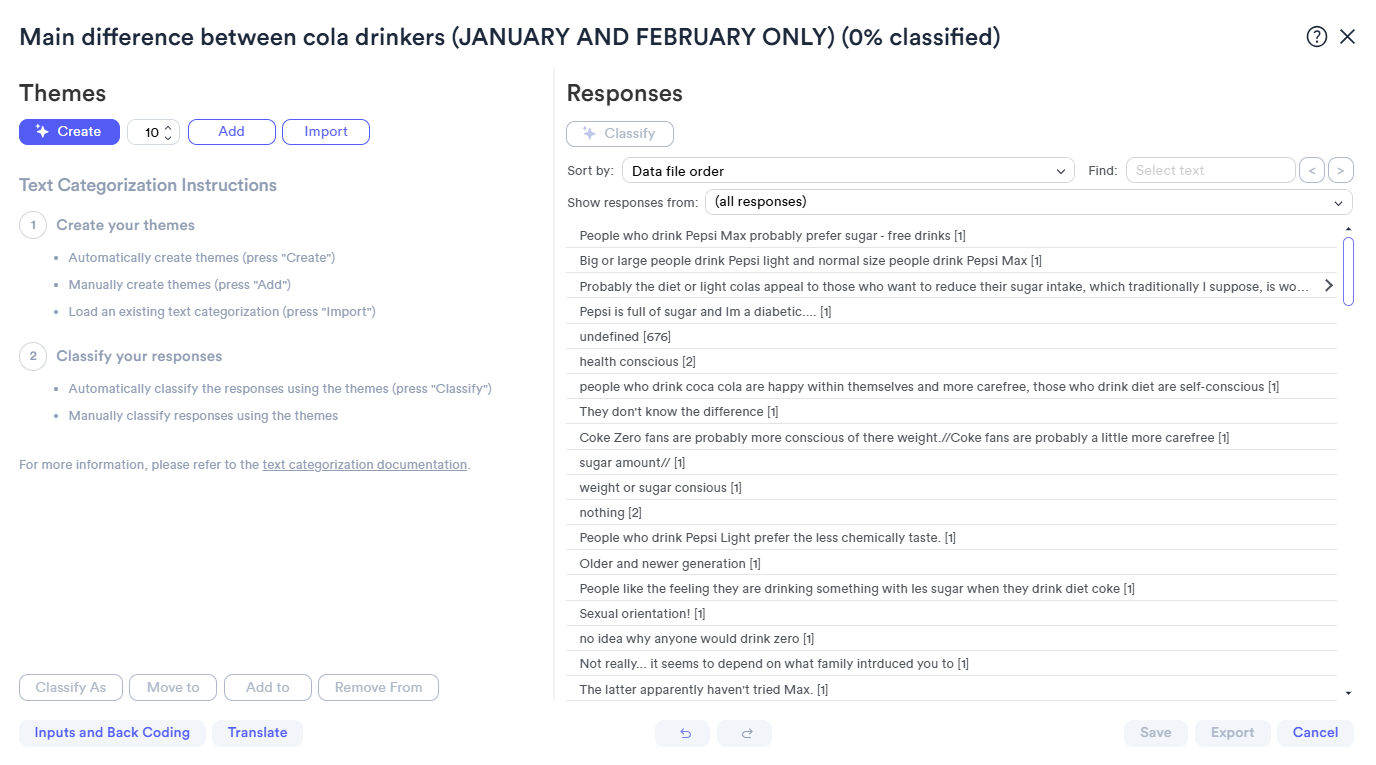Click the redo arrow button
1376x765 pixels.
point(745,733)
